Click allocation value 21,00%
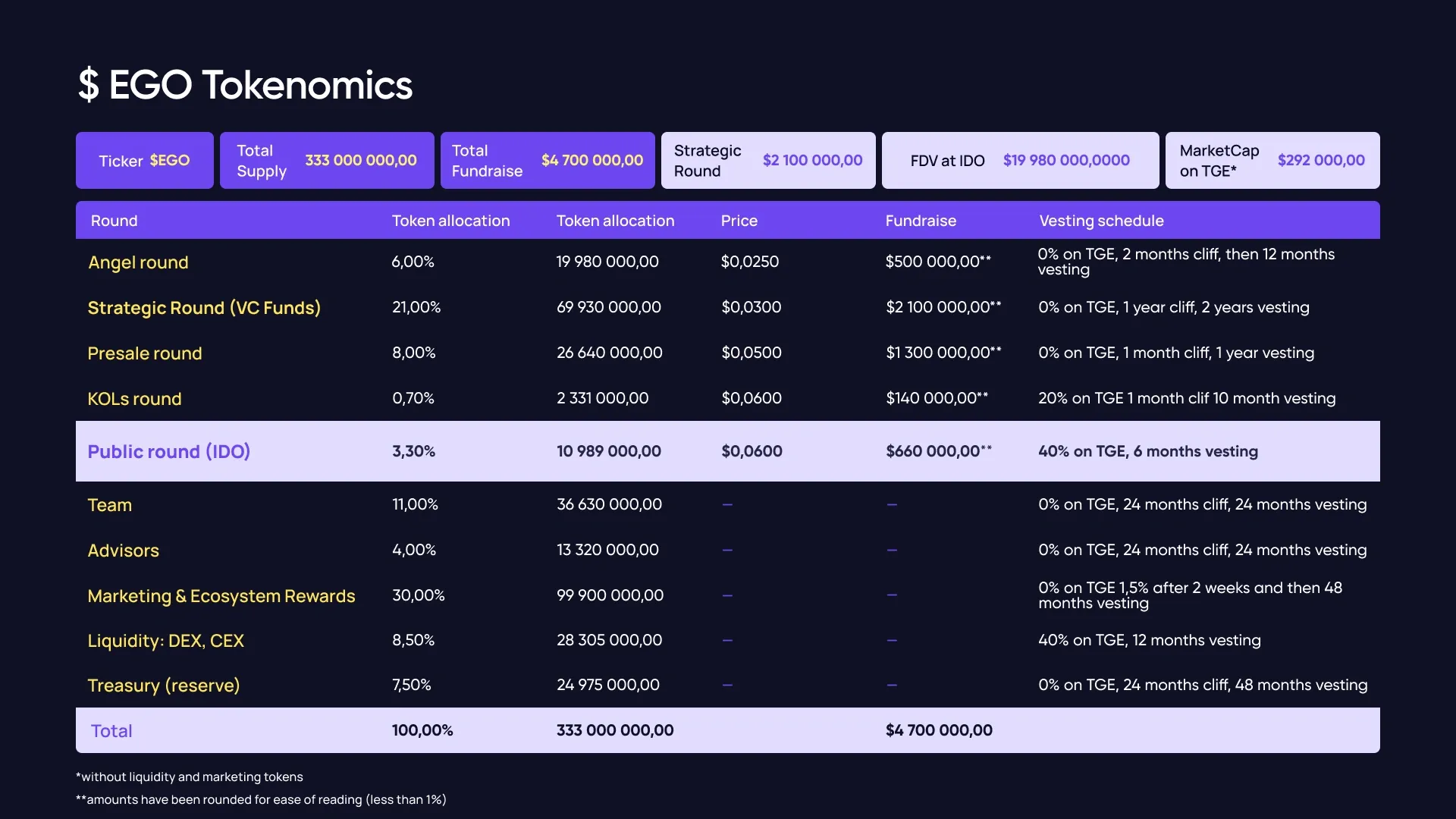Image resolution: width=1456 pixels, height=819 pixels. (x=416, y=307)
